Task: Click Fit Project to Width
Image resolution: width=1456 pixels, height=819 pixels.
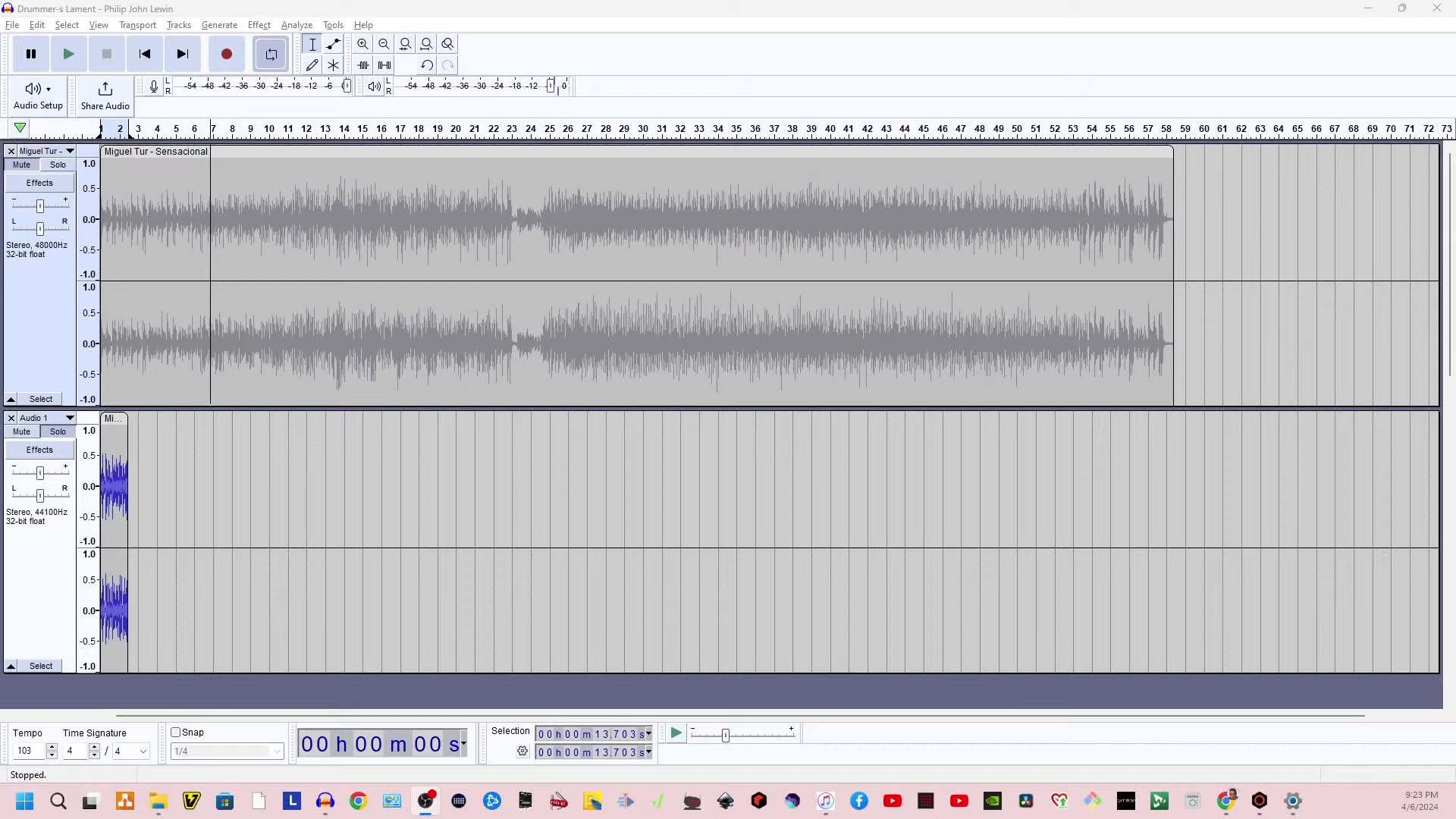Action: click(427, 43)
